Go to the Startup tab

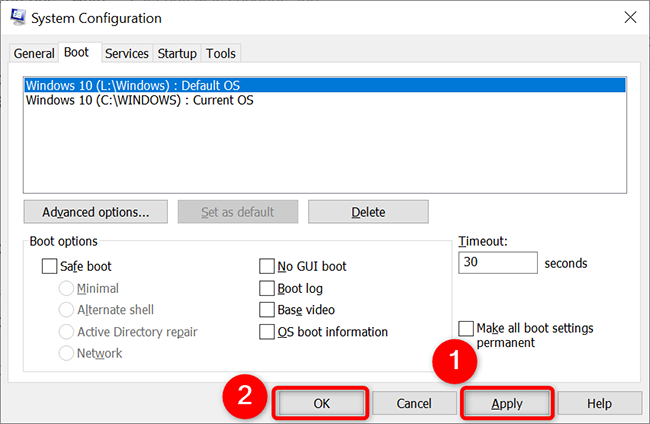(x=177, y=53)
